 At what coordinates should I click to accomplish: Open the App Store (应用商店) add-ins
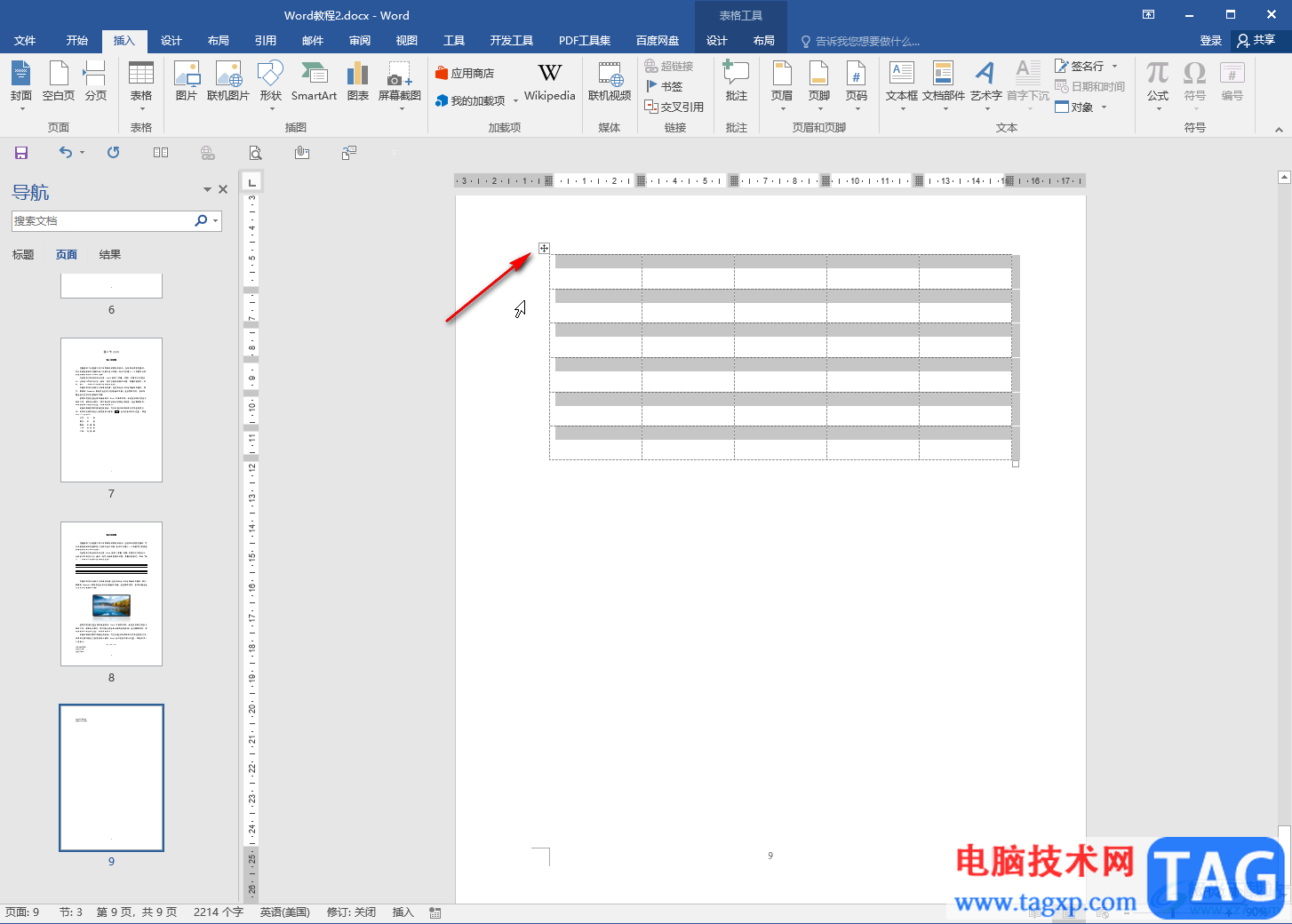click(x=465, y=73)
